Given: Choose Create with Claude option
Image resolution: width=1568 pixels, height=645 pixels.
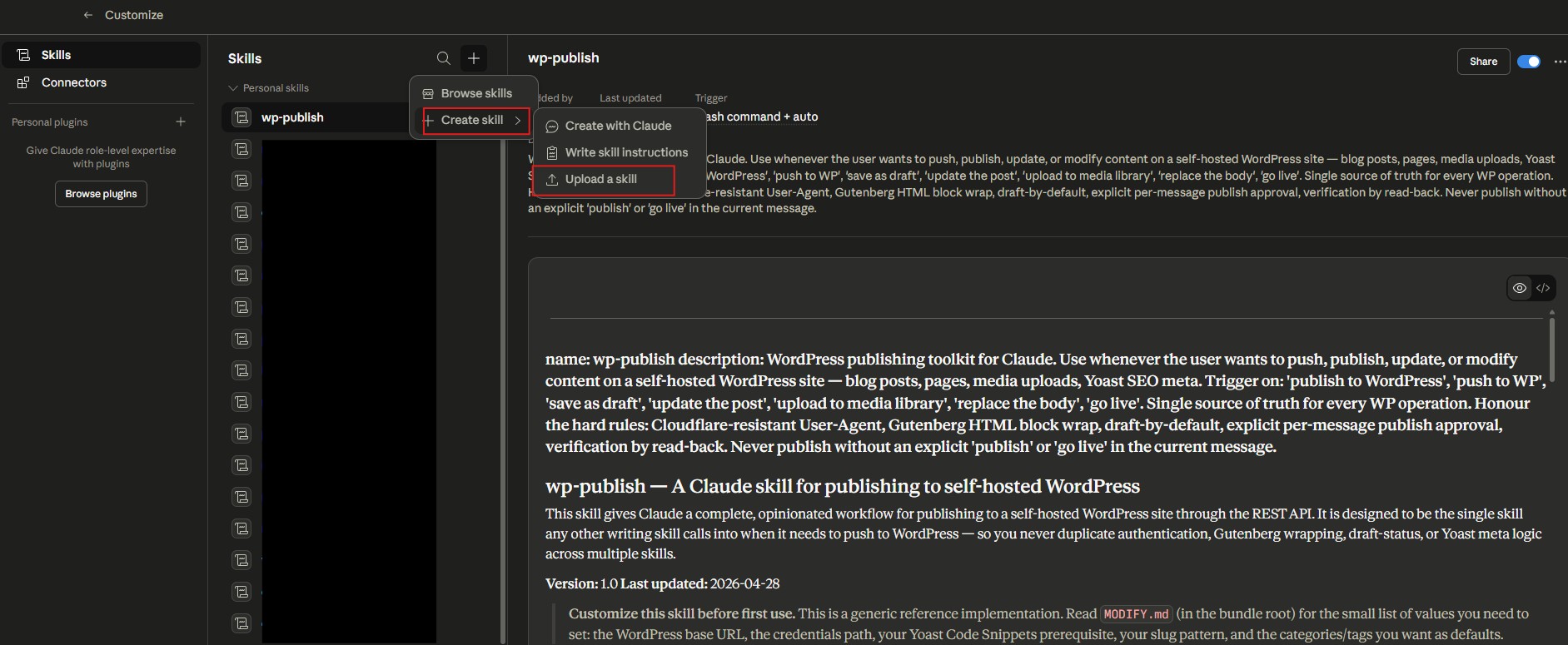Looking at the screenshot, I should (619, 126).
